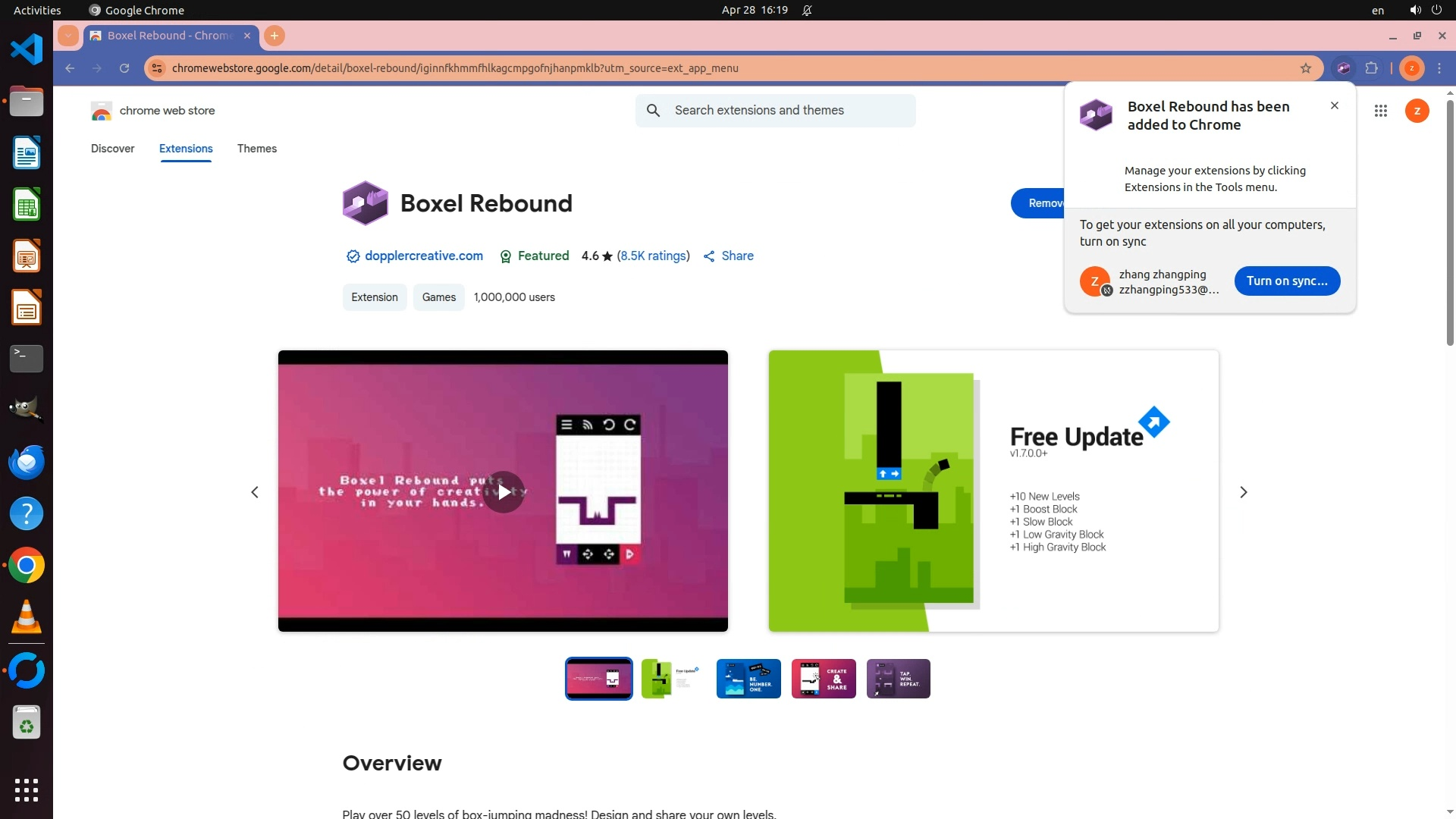
Task: Open the tab search dropdown arrow
Action: 68,36
